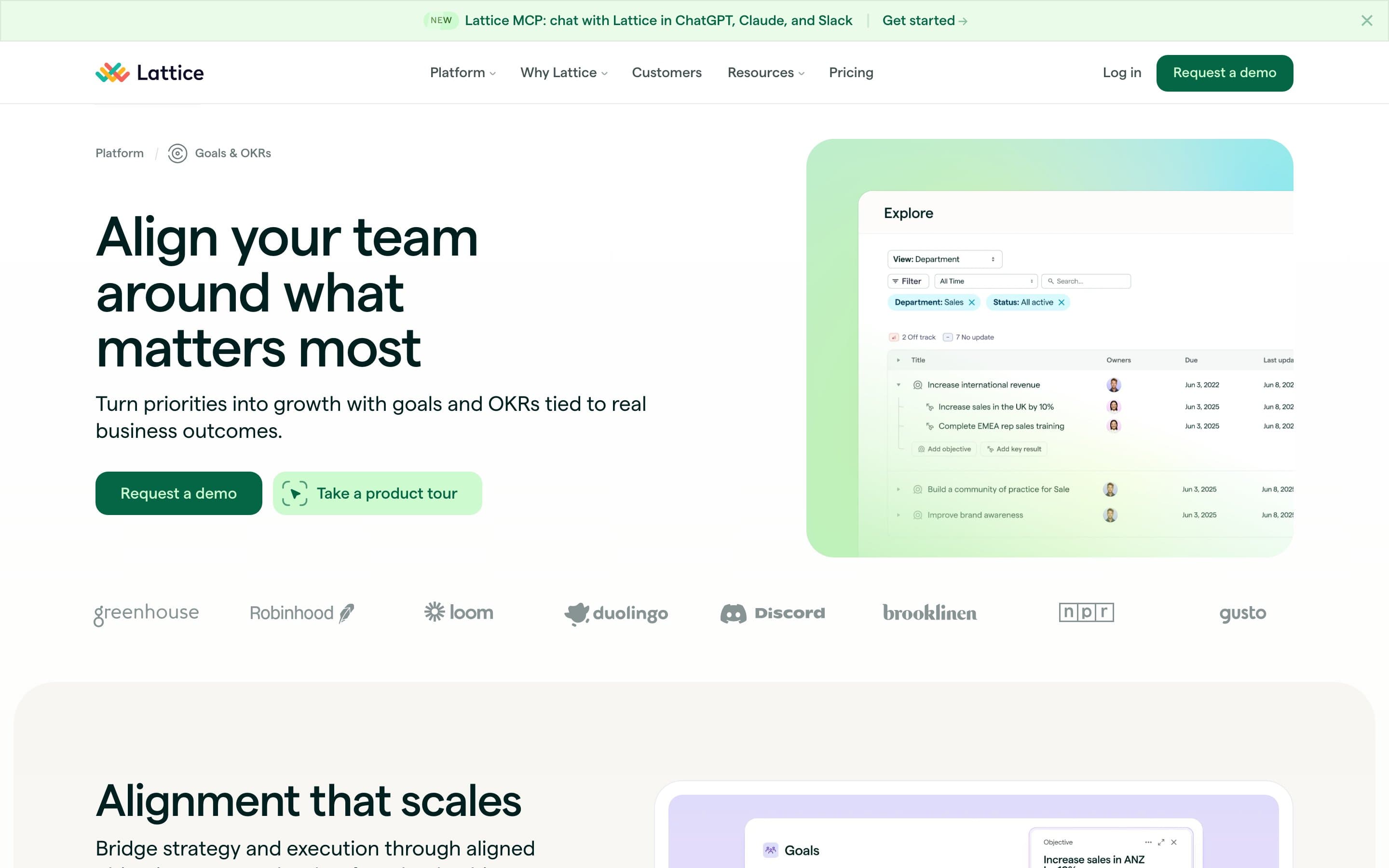Click the objective icon beside Increase international revenue

[x=918, y=385]
